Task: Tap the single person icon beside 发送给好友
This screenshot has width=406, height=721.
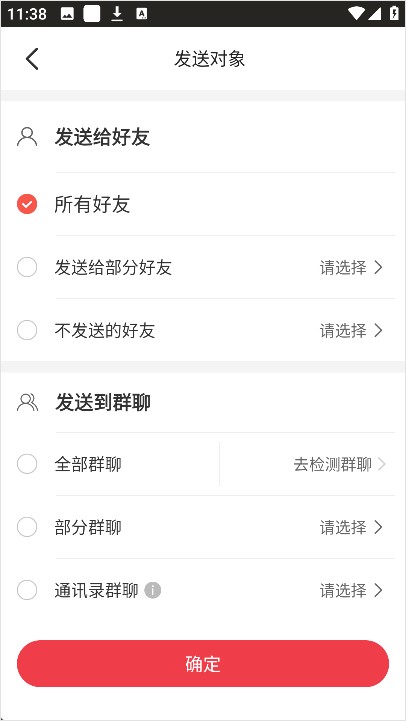Action: [27, 137]
